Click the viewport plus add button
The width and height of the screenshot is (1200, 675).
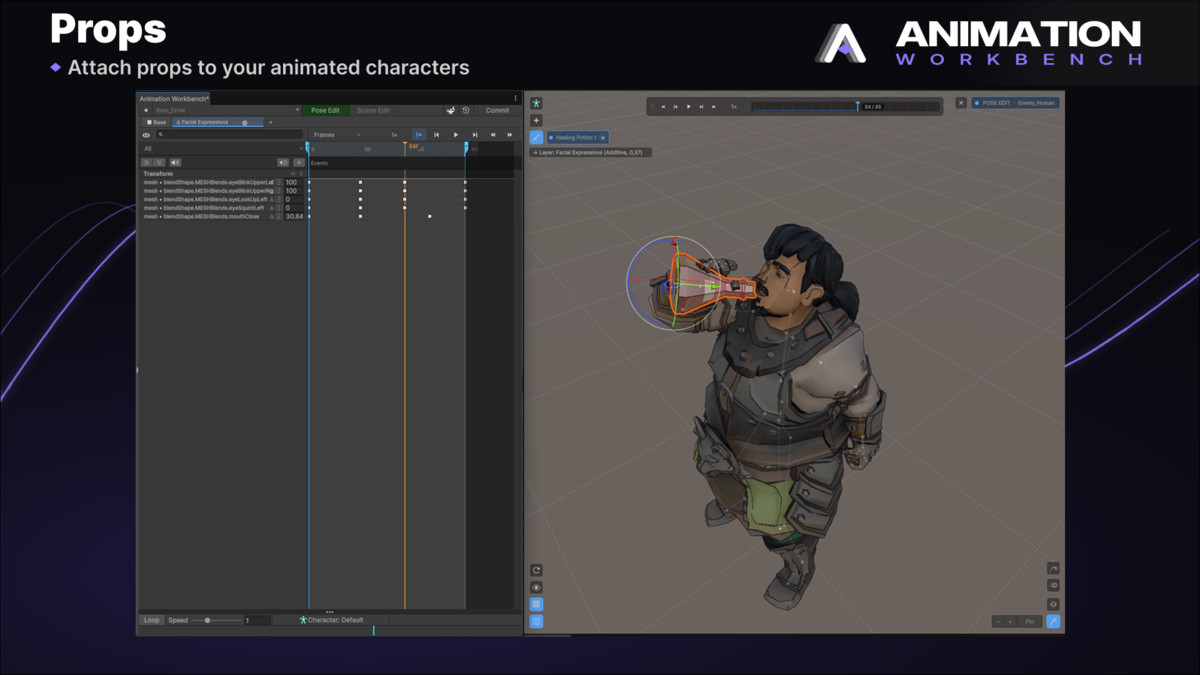coord(536,120)
